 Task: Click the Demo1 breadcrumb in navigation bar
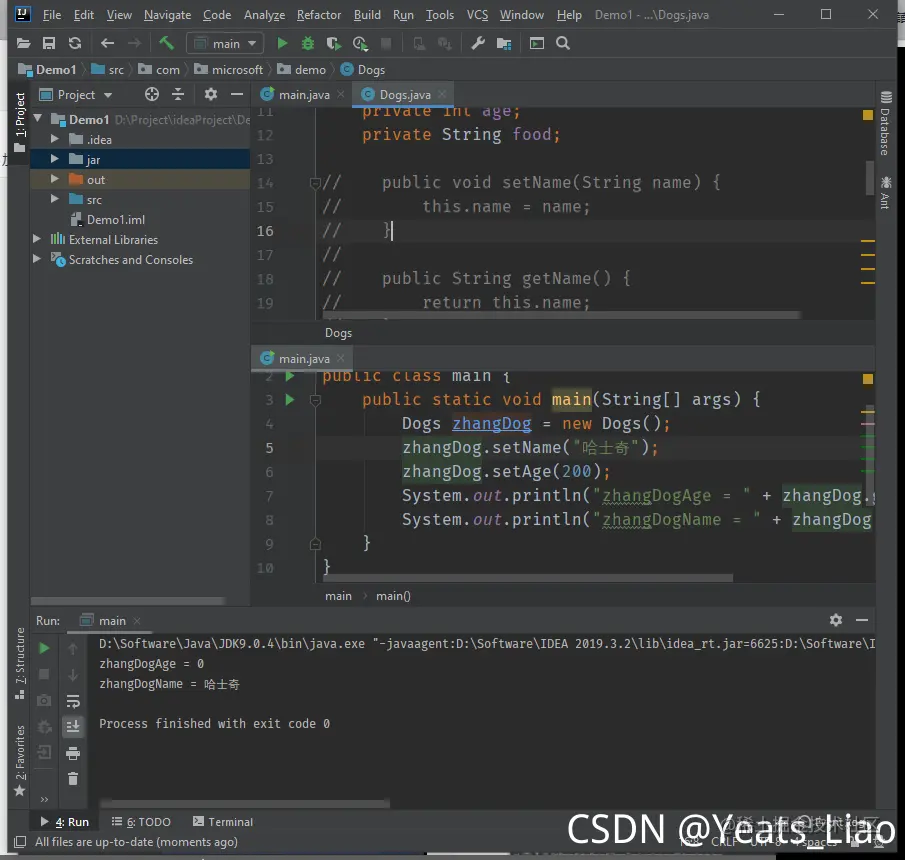[47, 70]
